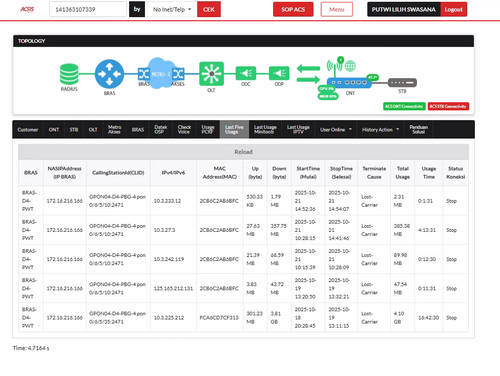Click the globe internet icon above ONT
The image size is (500, 376).
(350, 66)
